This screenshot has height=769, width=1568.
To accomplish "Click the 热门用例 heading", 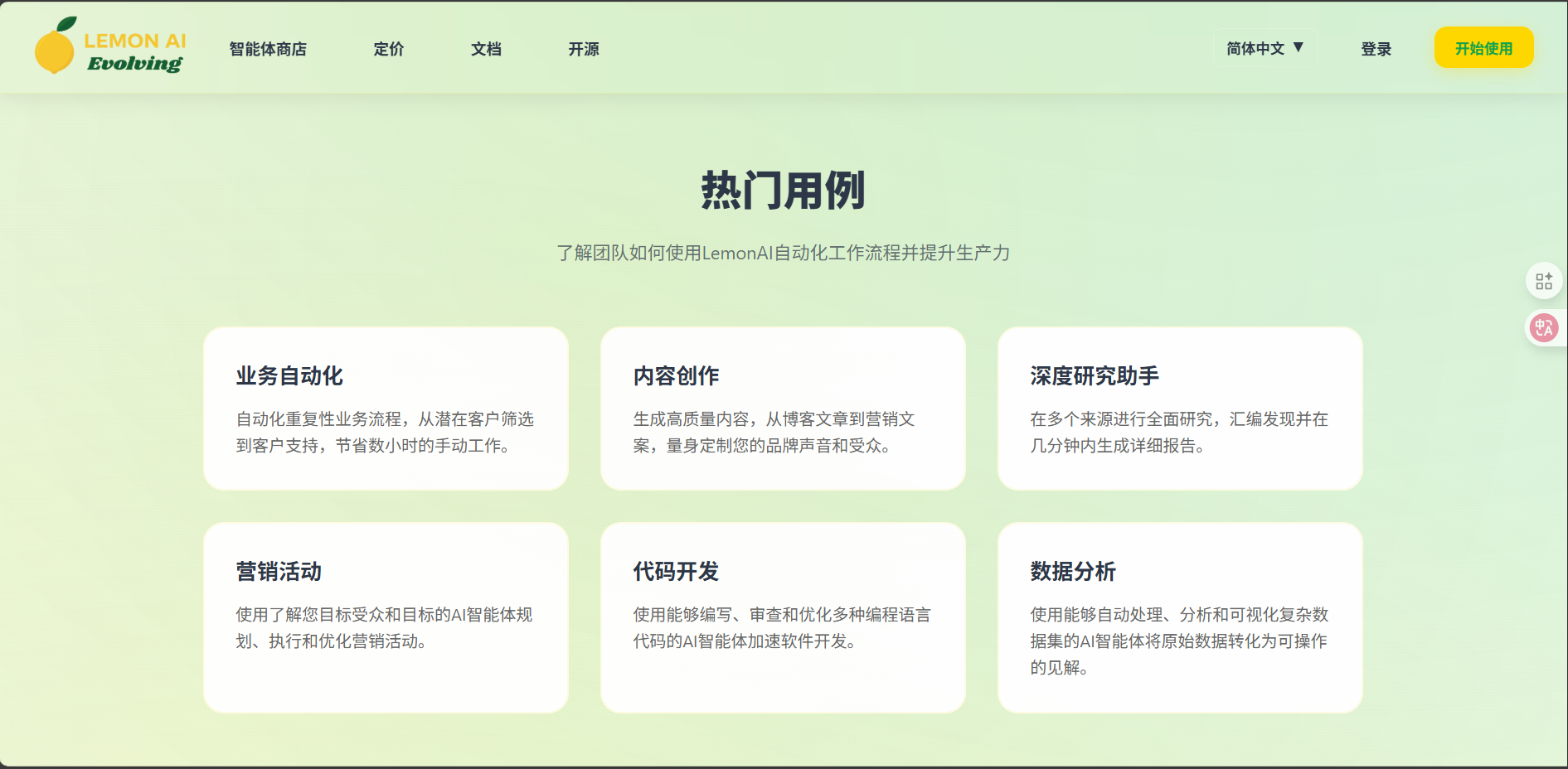I will click(x=784, y=190).
